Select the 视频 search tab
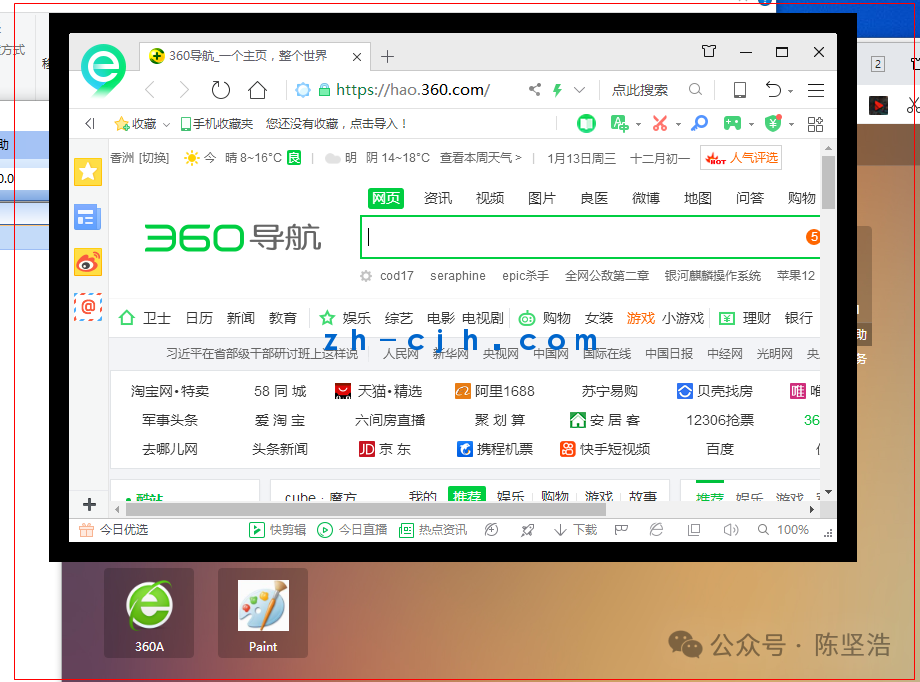 coord(490,198)
